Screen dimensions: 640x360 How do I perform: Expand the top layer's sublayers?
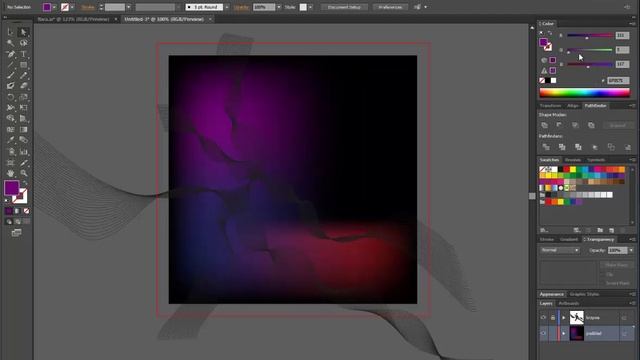tap(564, 318)
